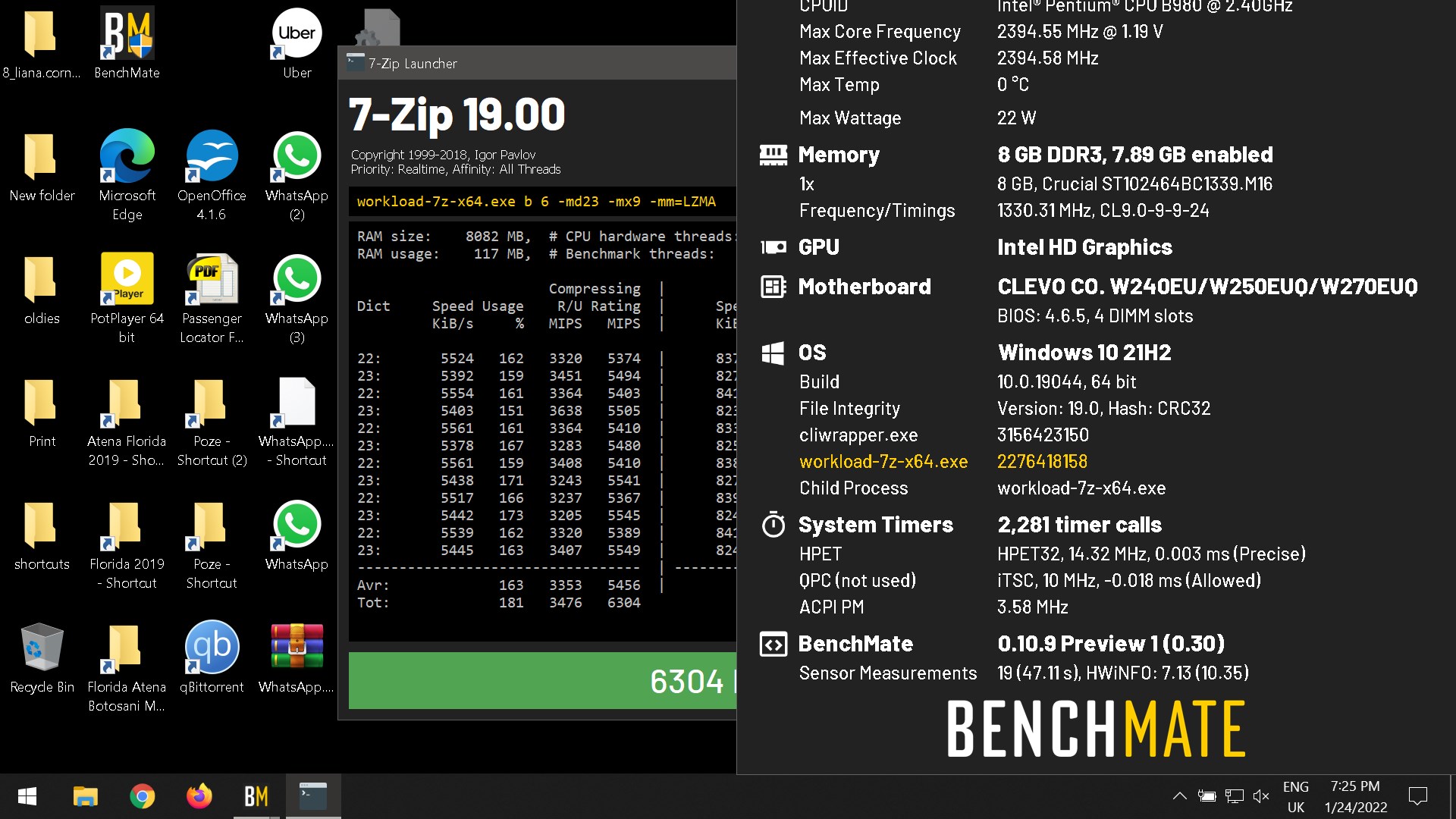Click '0.10.9 Preview 1 (0.30)' version text
Viewport: 1456px width, 819px height.
1111,644
